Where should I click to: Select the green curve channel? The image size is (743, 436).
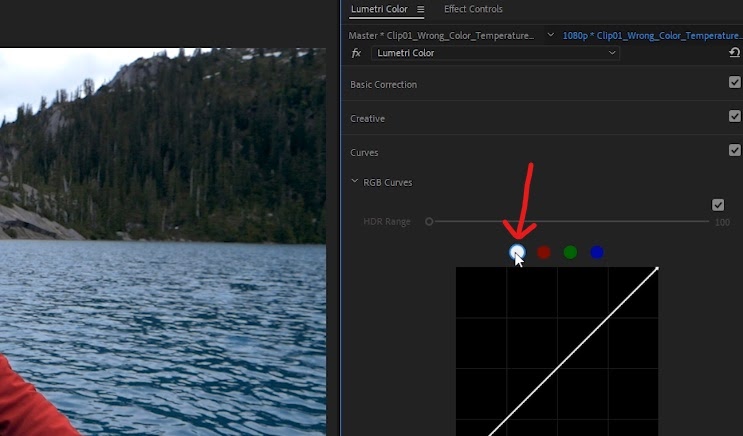570,252
